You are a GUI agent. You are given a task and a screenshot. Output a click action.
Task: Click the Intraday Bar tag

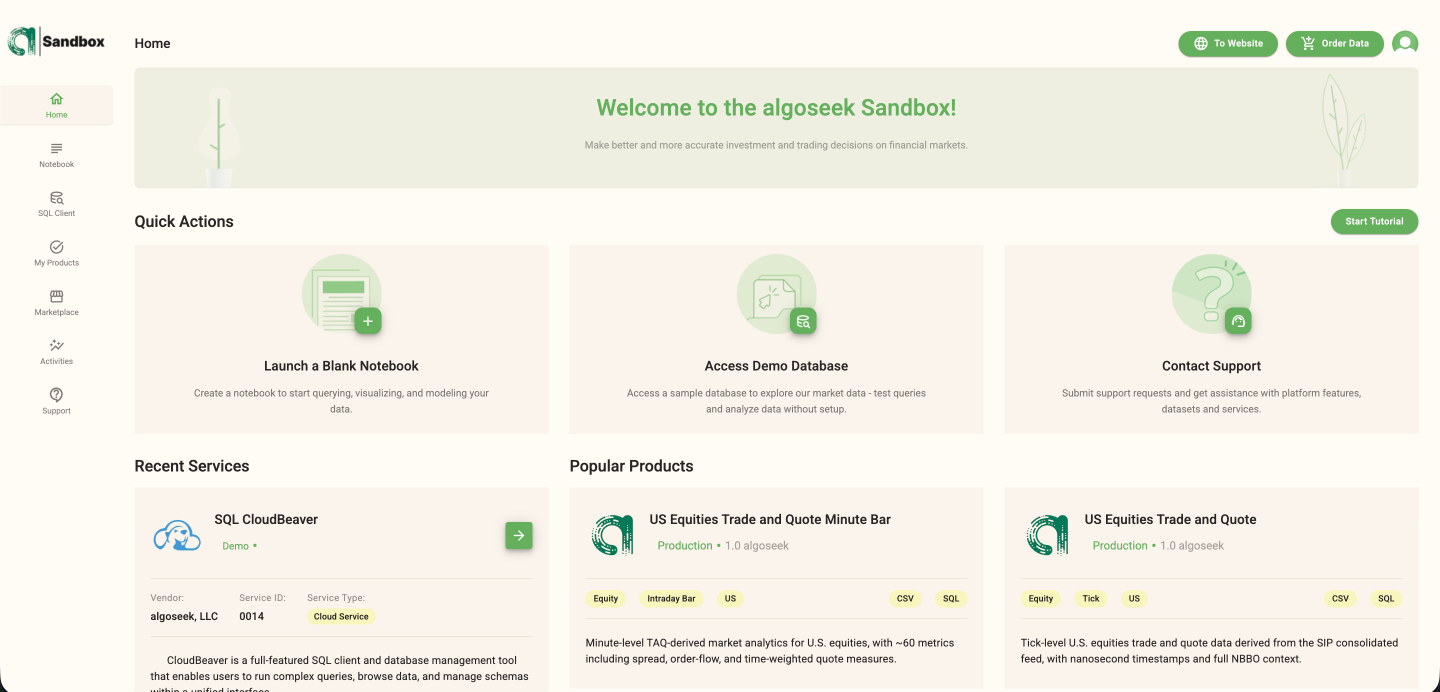point(671,598)
